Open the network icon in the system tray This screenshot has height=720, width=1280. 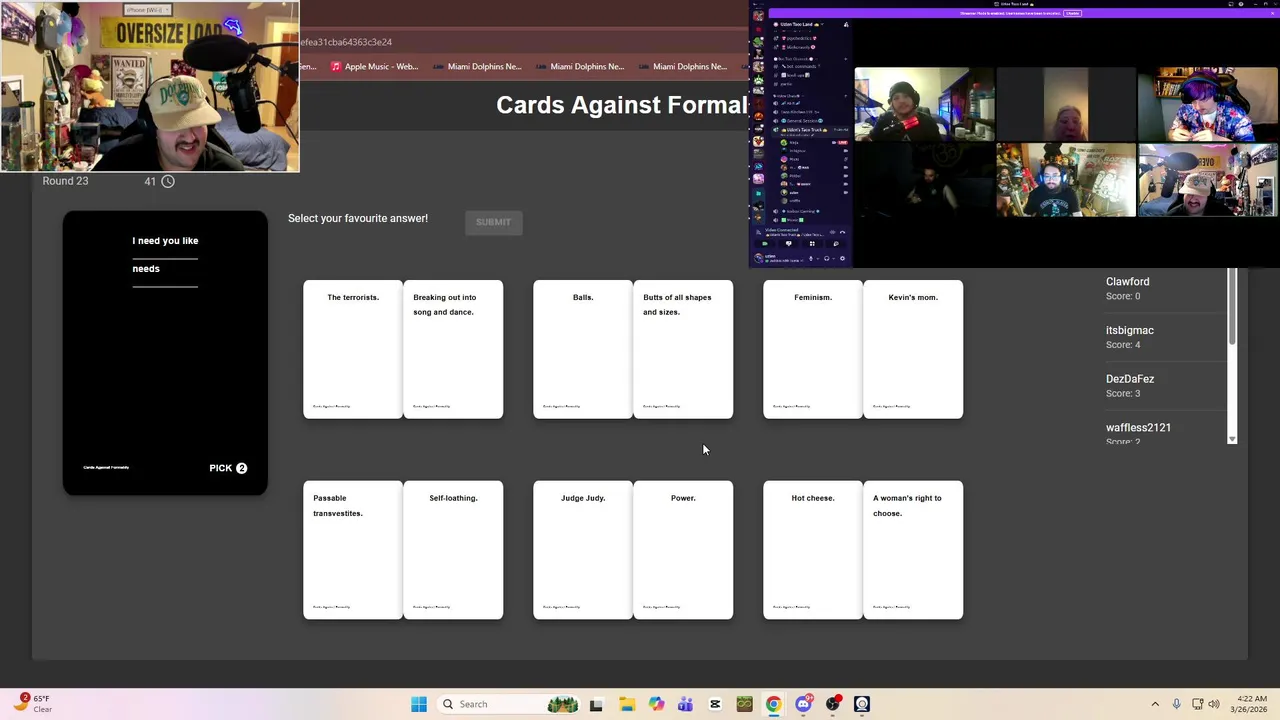(x=1197, y=704)
